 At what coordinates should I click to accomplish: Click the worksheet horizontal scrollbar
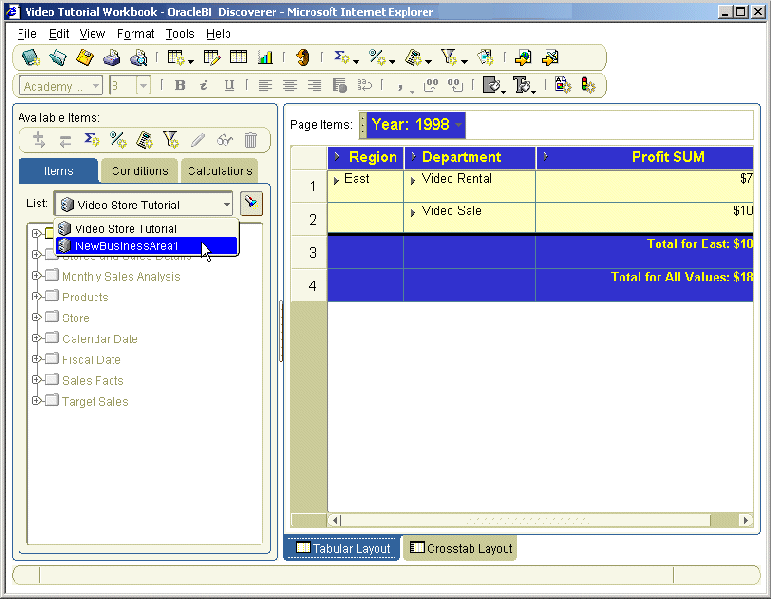[540, 520]
